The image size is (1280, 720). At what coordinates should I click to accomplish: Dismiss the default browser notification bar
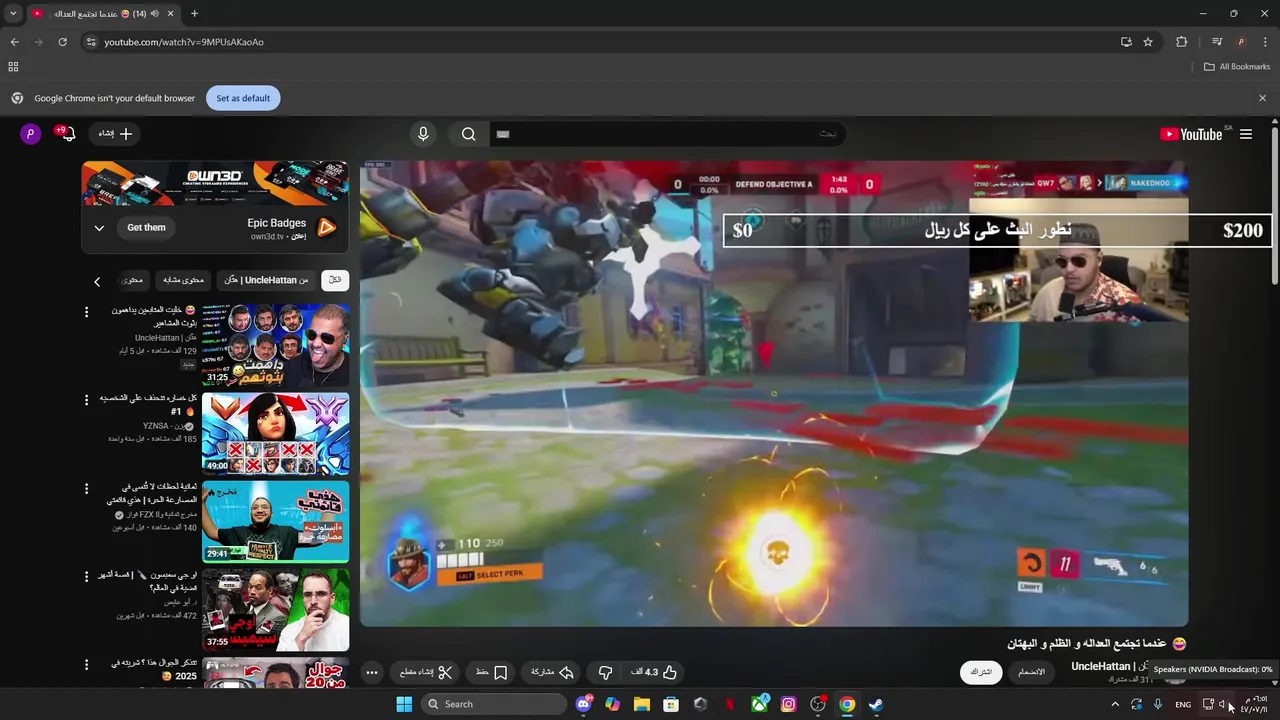coord(1262,98)
